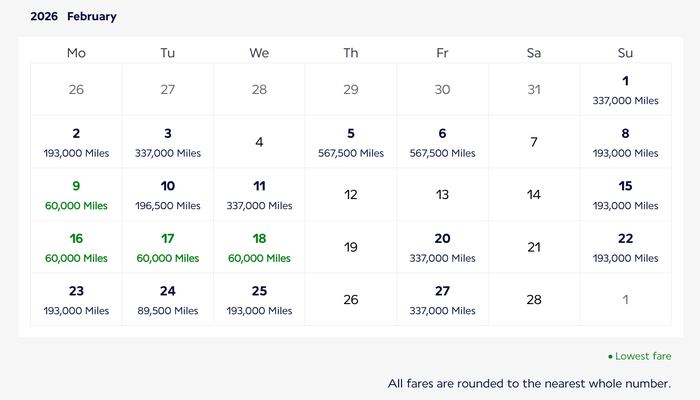Select February 1 with 337,000 Miles
This screenshot has width=700, height=400.
[625, 89]
